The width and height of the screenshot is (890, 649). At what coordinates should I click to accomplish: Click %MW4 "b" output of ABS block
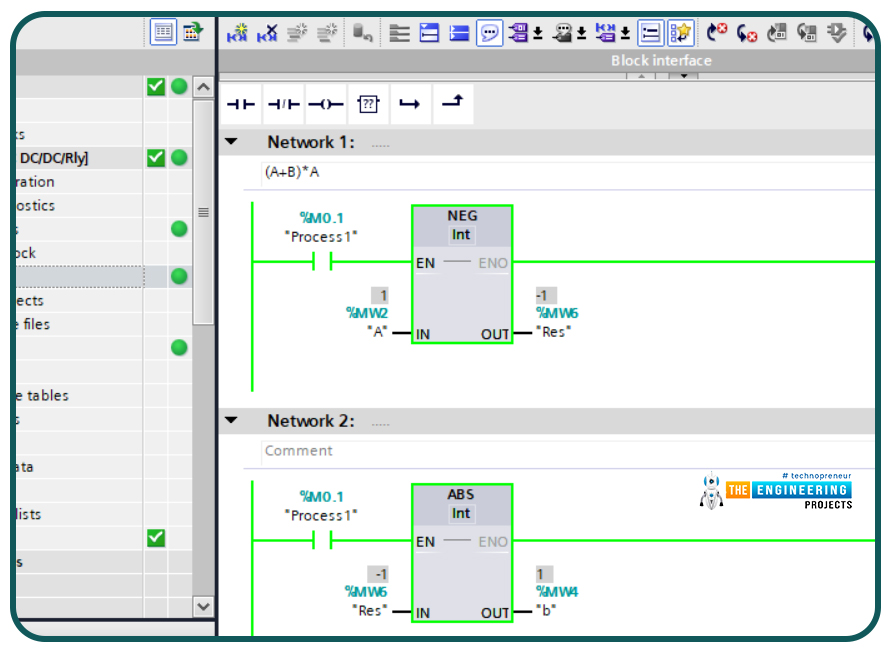556,601
